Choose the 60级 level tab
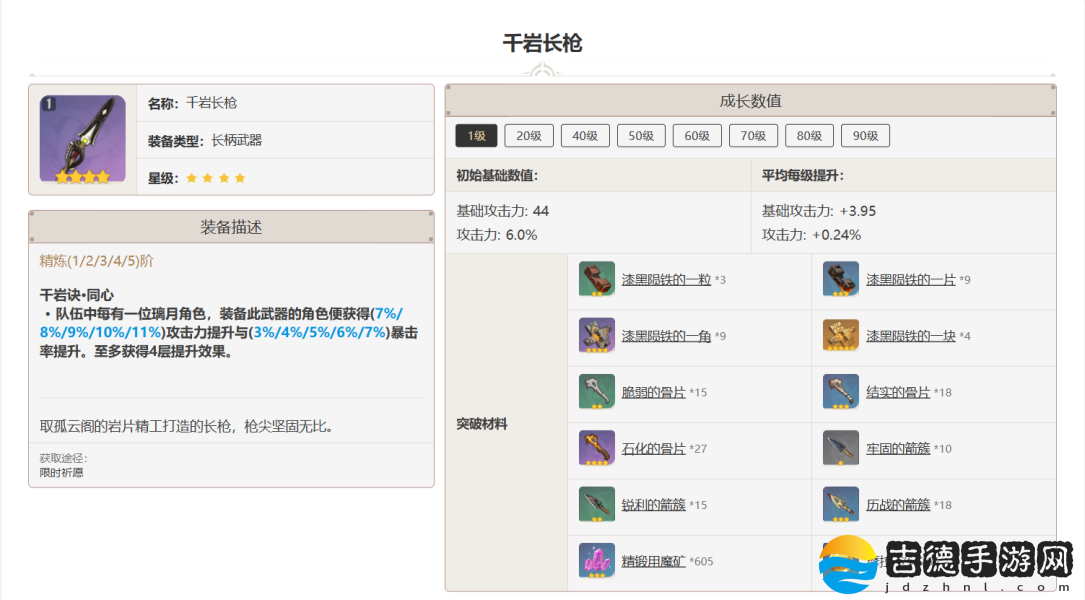1085x600 pixels. click(x=697, y=136)
